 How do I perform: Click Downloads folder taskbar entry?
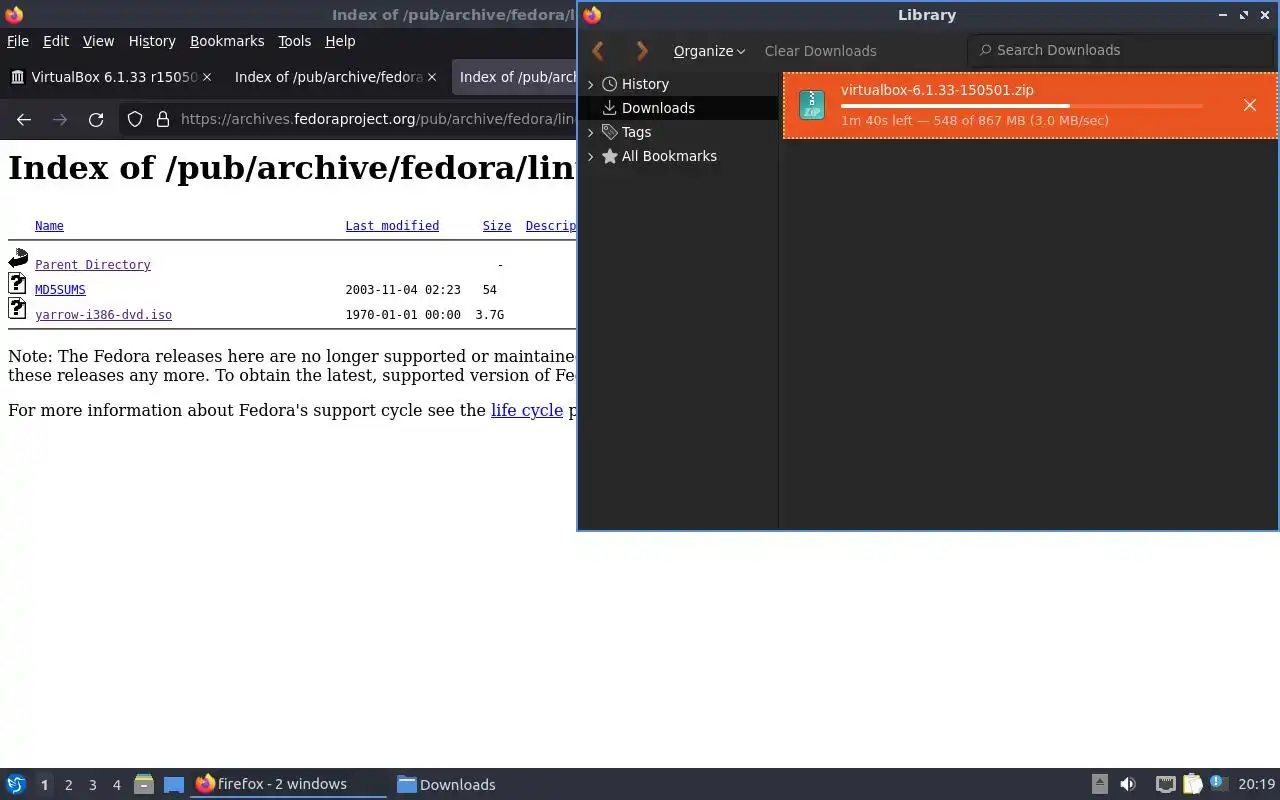tap(446, 785)
